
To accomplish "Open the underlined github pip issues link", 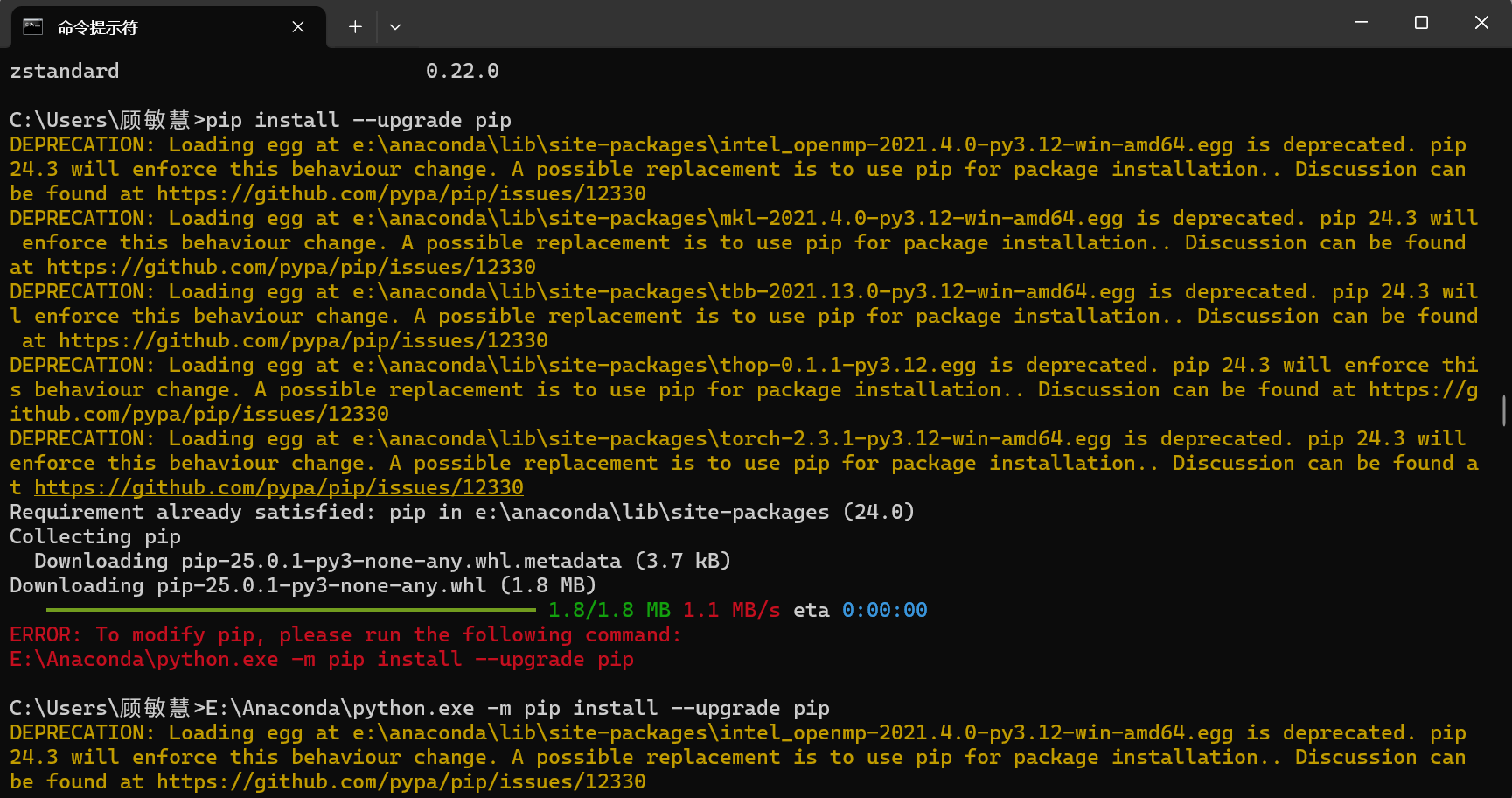I will click(281, 487).
